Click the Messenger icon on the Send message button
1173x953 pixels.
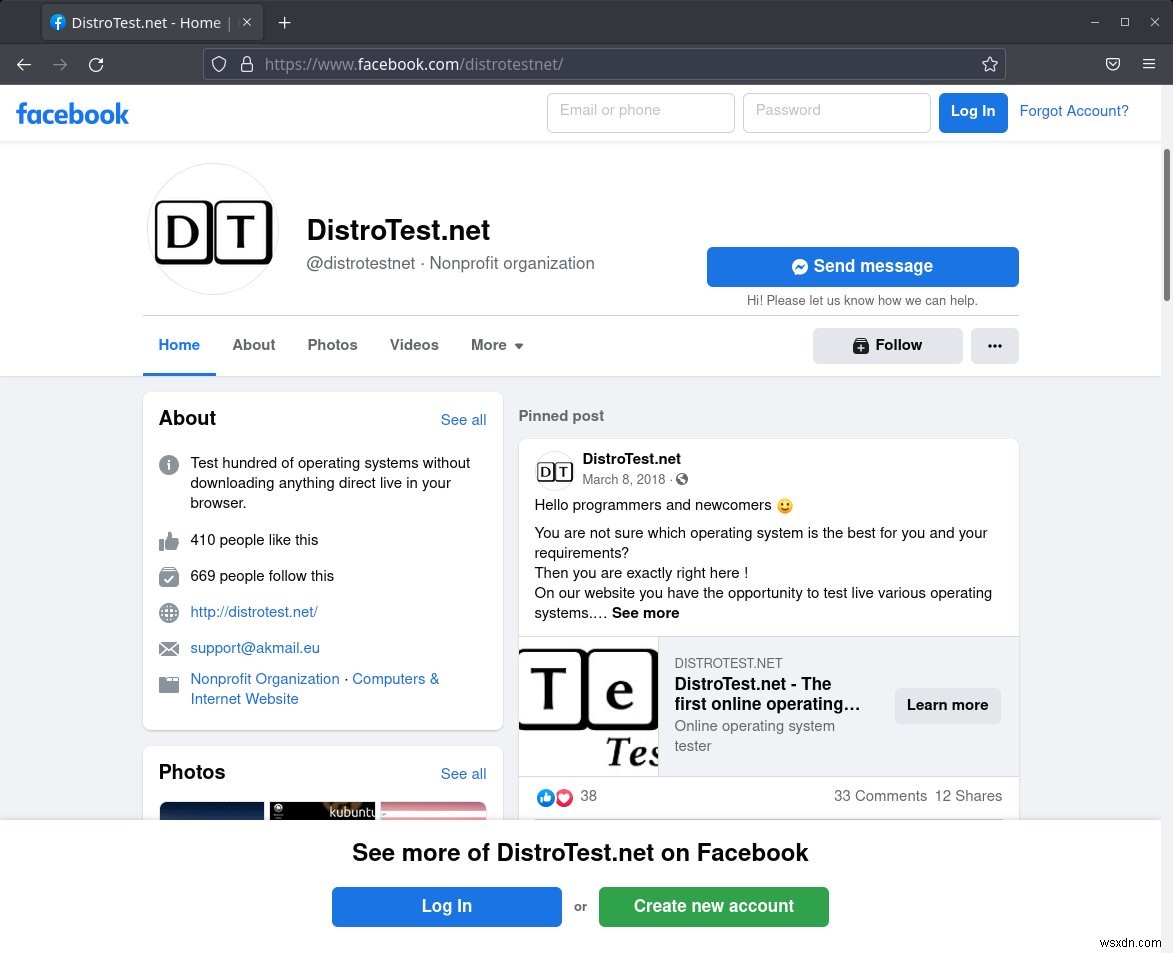[800, 266]
